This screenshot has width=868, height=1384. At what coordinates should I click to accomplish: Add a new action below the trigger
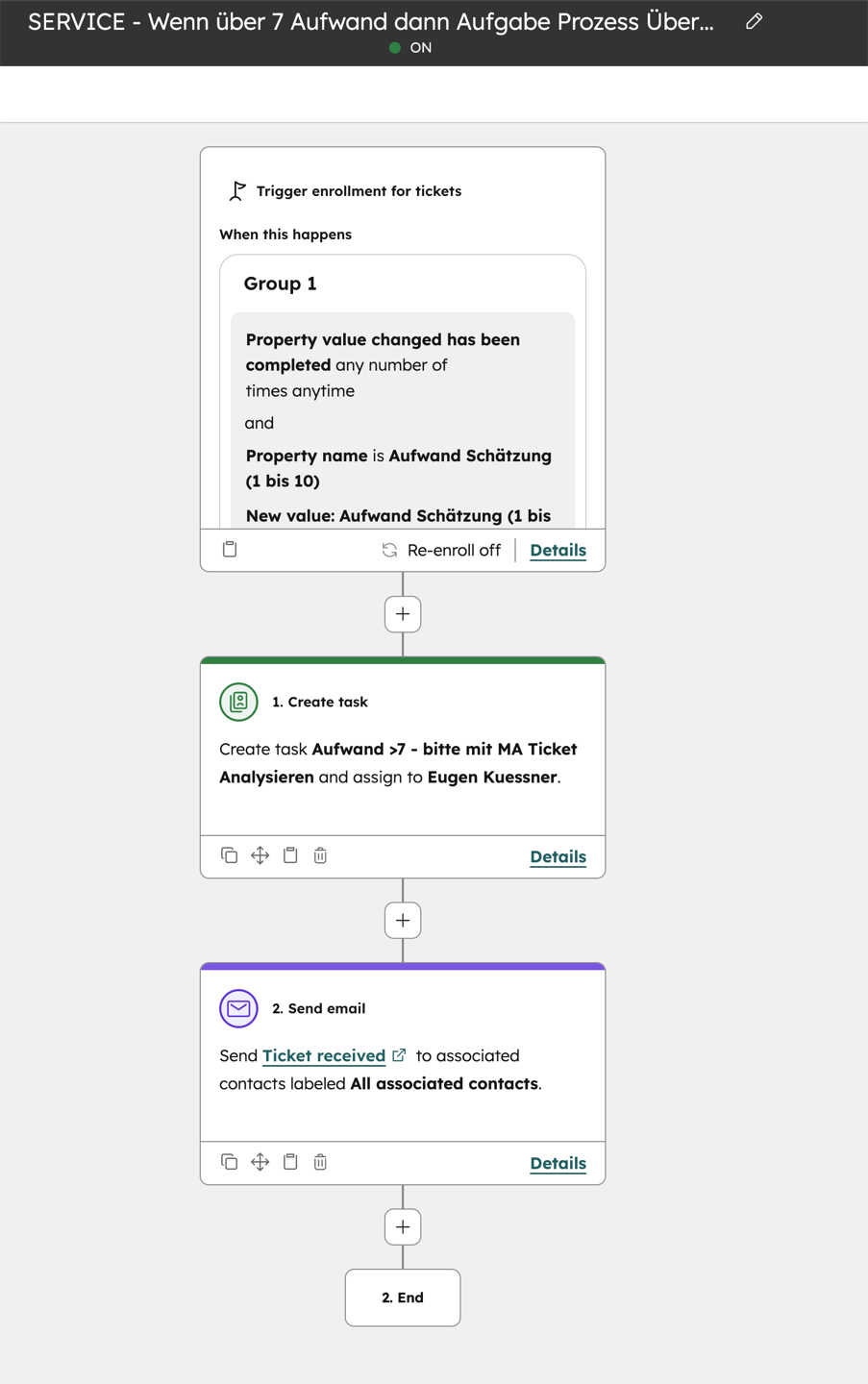point(402,613)
